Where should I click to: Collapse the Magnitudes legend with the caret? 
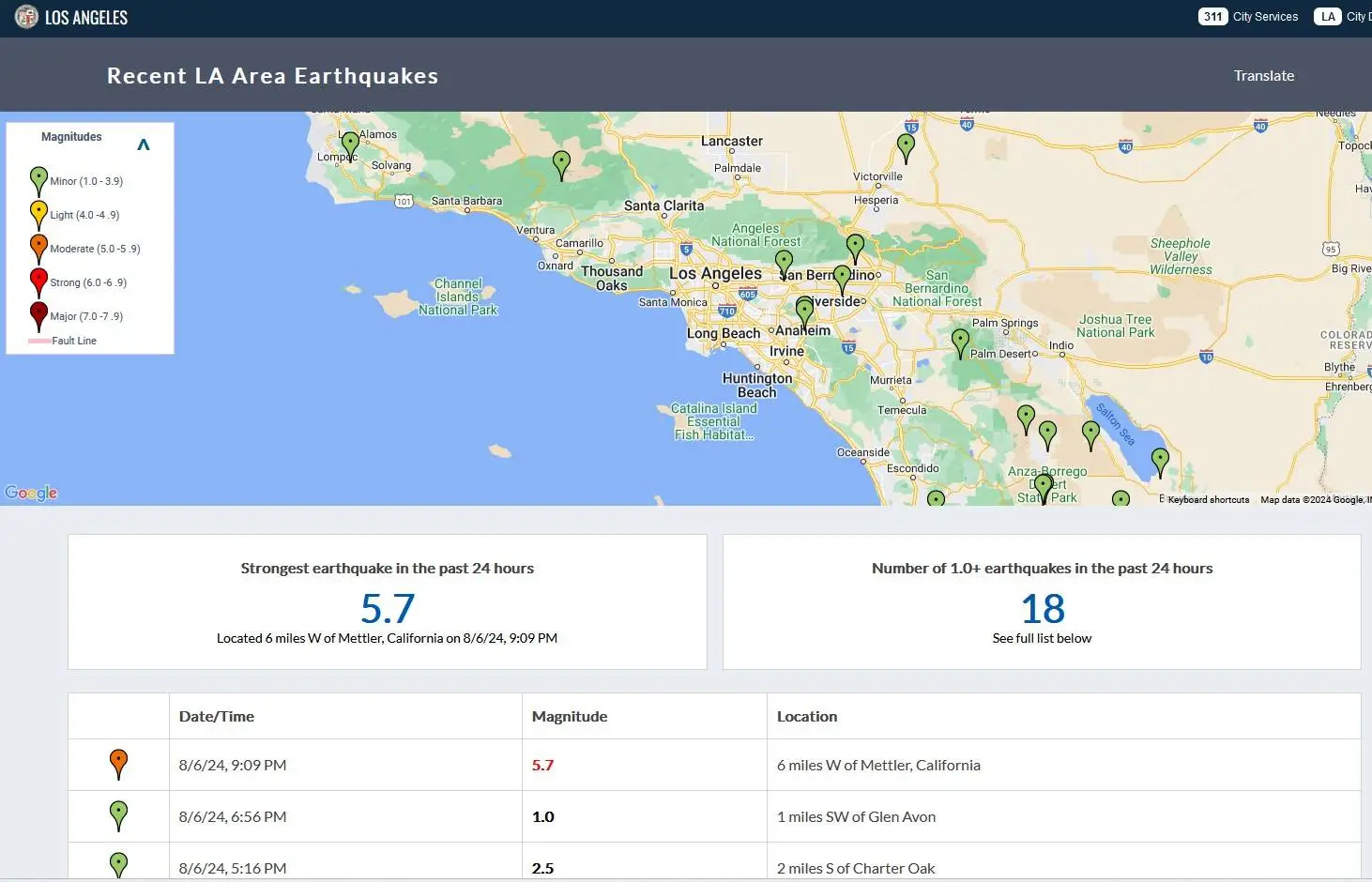click(144, 144)
